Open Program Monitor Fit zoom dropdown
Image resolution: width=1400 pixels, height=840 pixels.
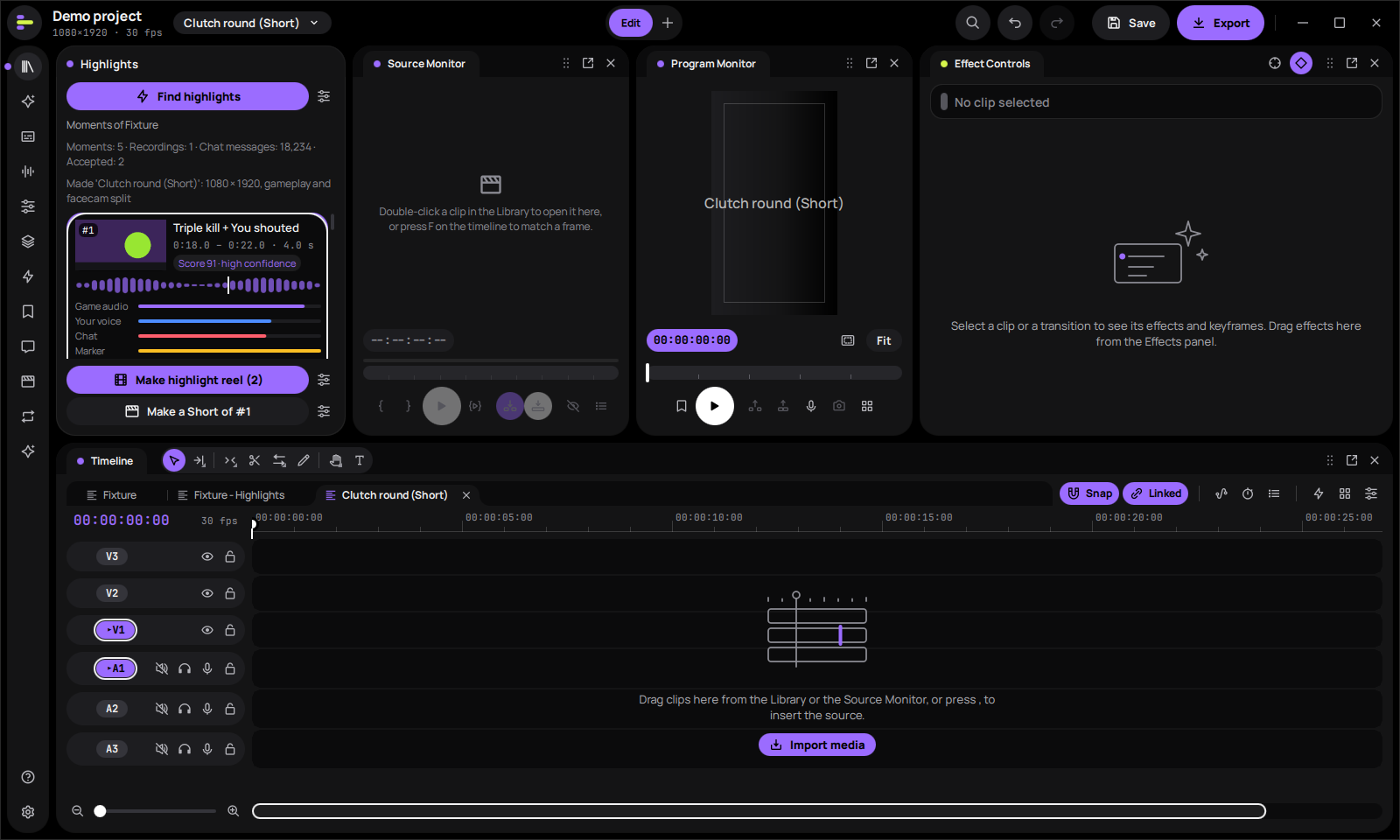(884, 340)
